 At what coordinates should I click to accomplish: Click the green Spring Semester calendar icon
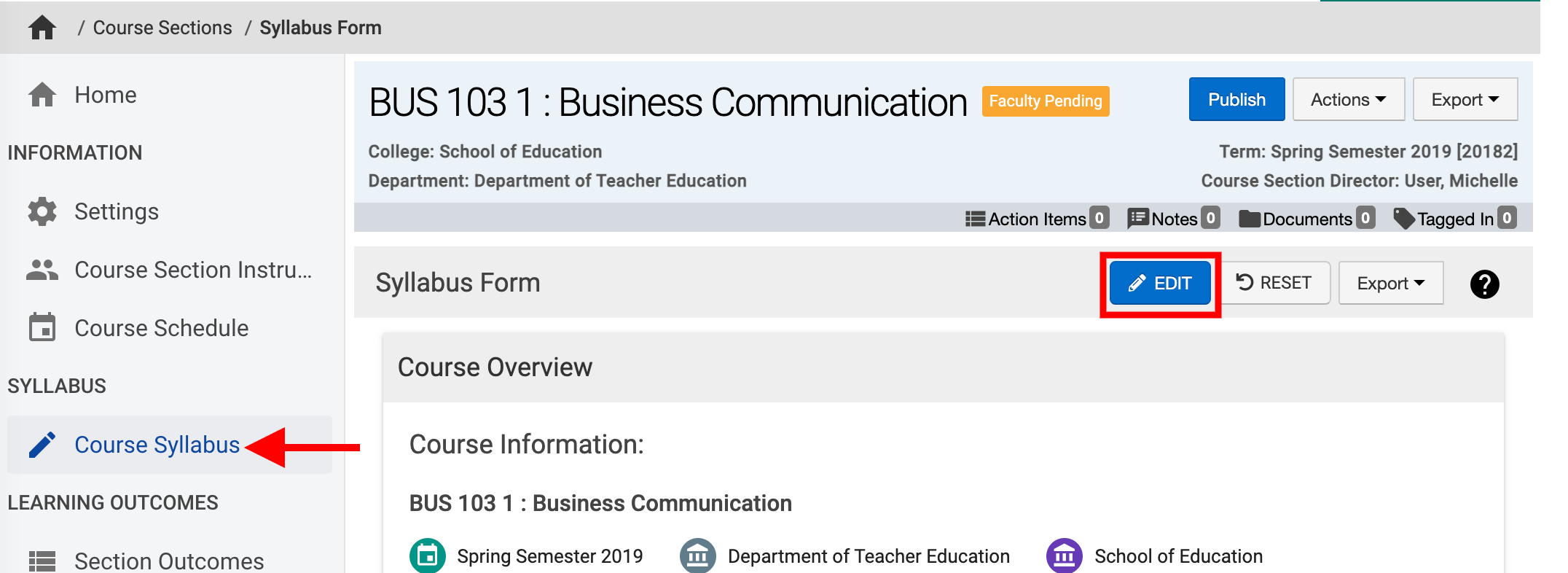click(428, 556)
